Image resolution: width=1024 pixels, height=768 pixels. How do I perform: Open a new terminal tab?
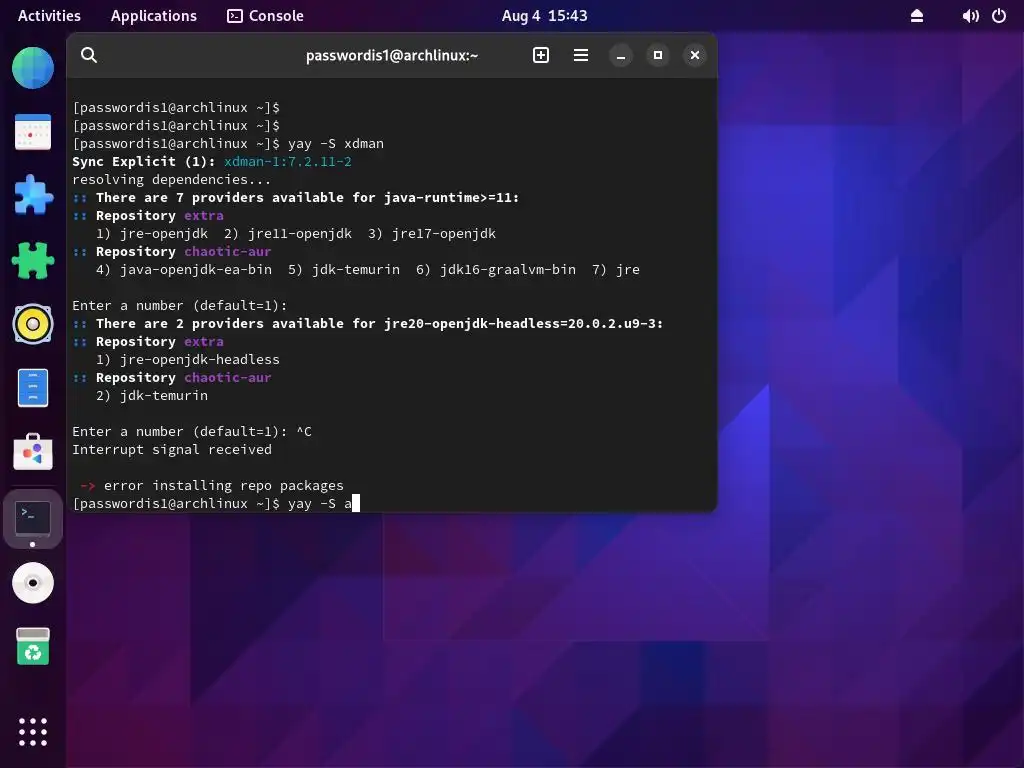pyautogui.click(x=541, y=56)
